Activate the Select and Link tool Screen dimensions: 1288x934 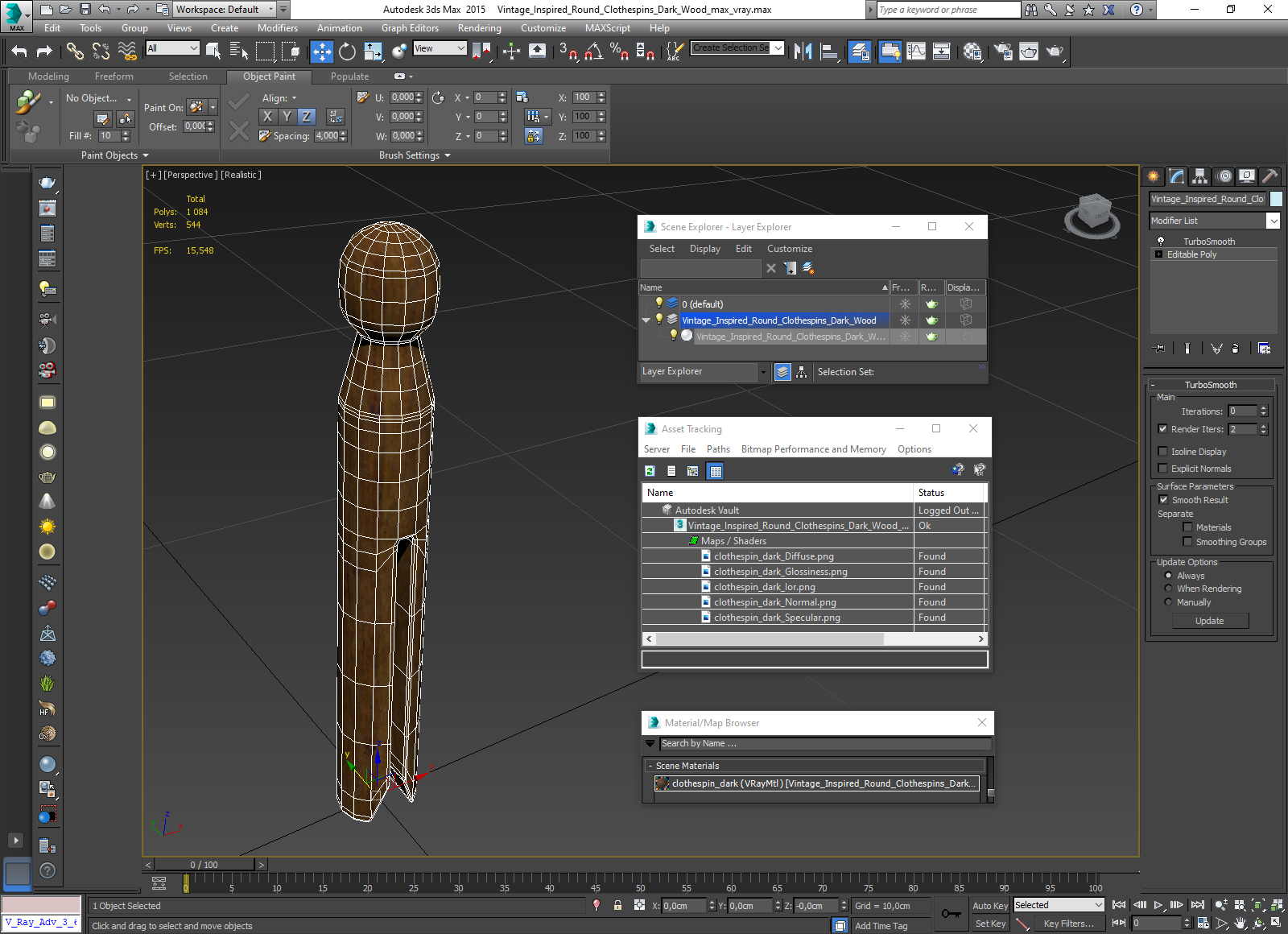coord(75,52)
